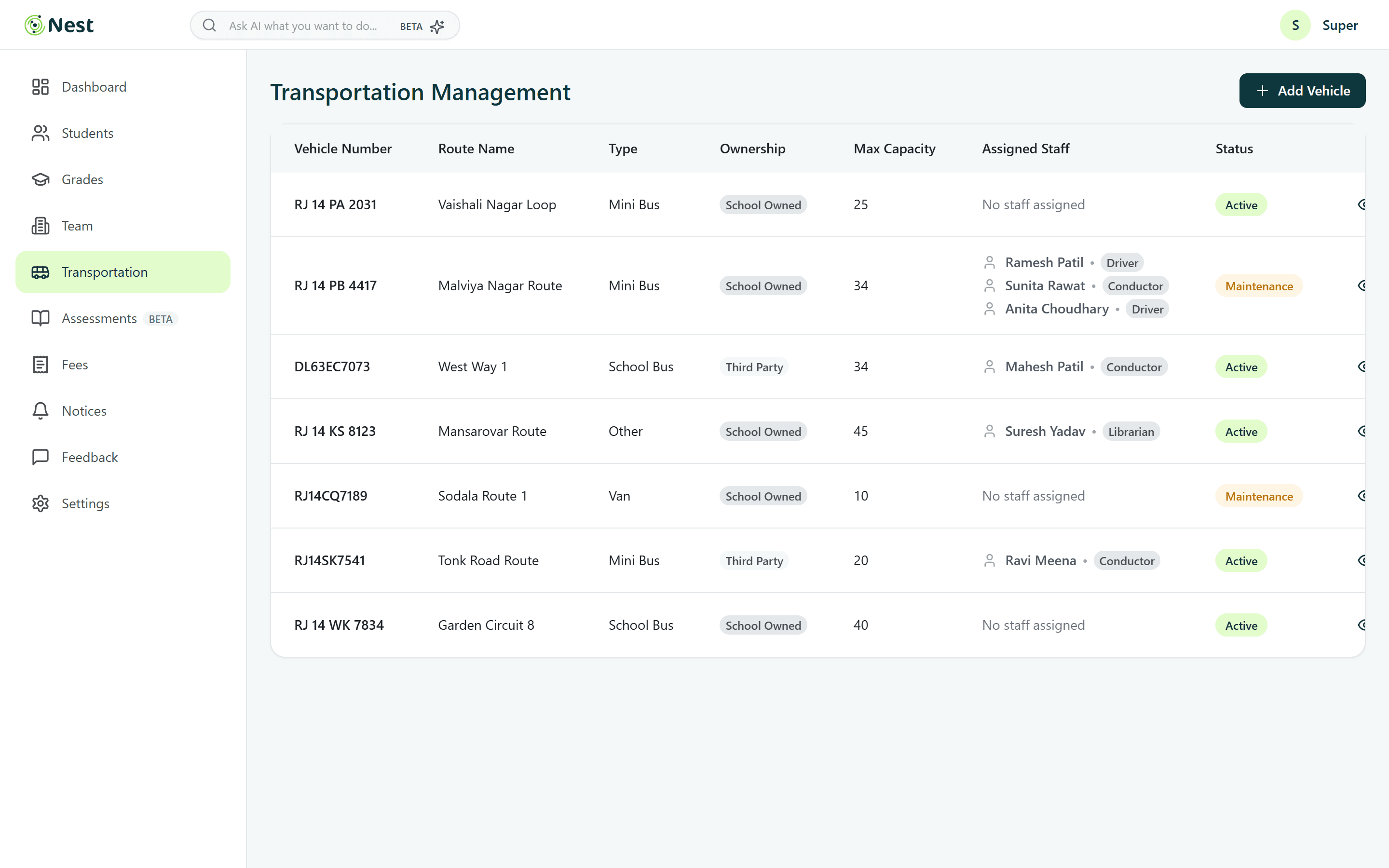The width and height of the screenshot is (1389, 868).
Task: Click eye icon for DL63EC7073 row
Action: coord(1362,366)
